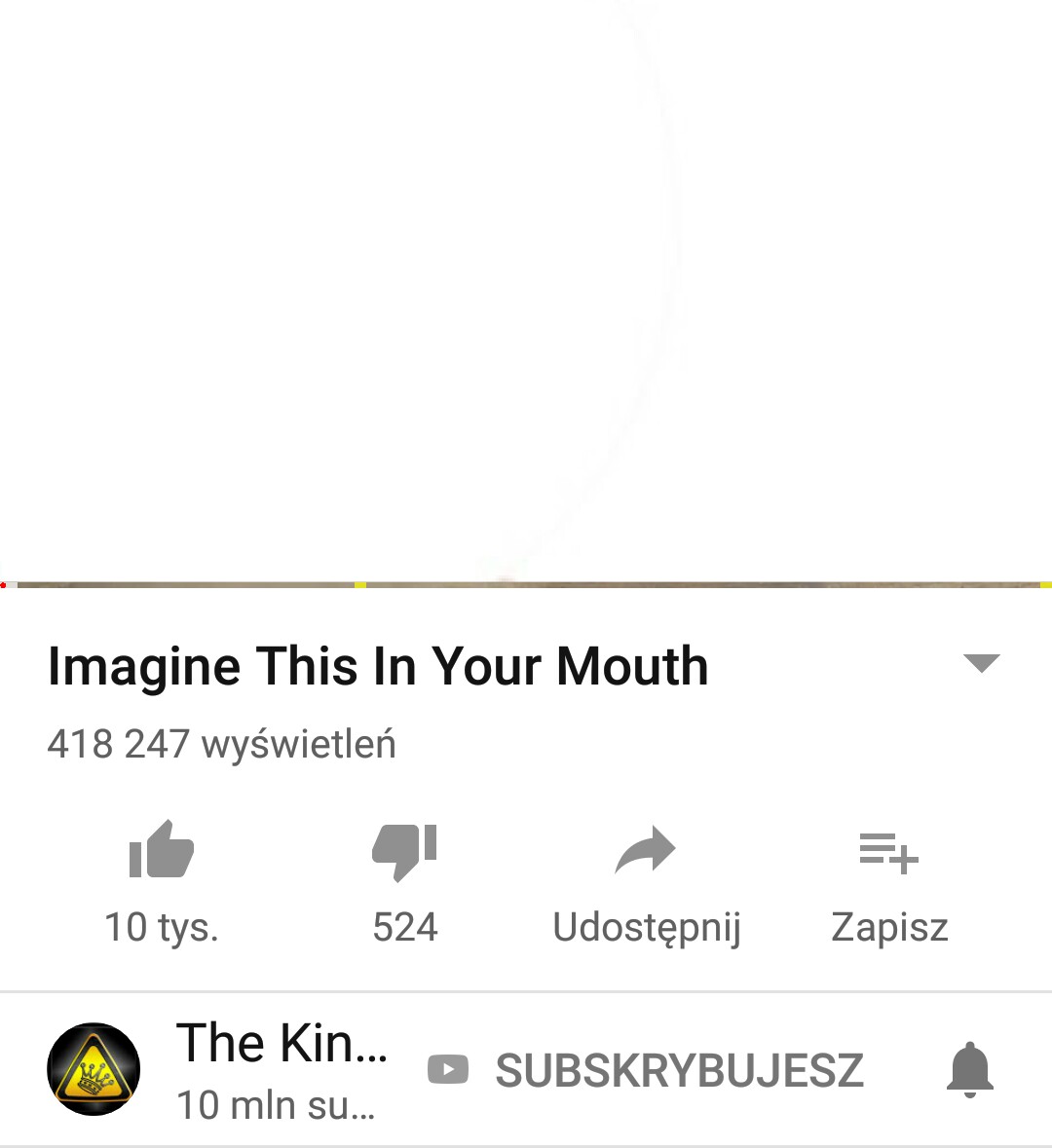Tap the thumbs up like icon

tap(161, 848)
